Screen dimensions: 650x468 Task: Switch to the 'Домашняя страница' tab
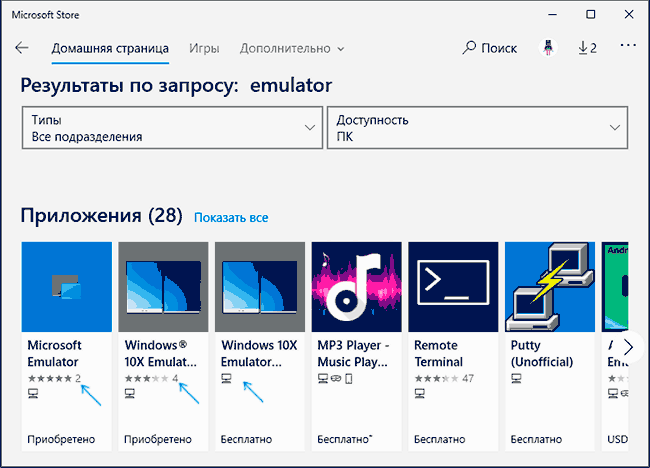click(110, 48)
